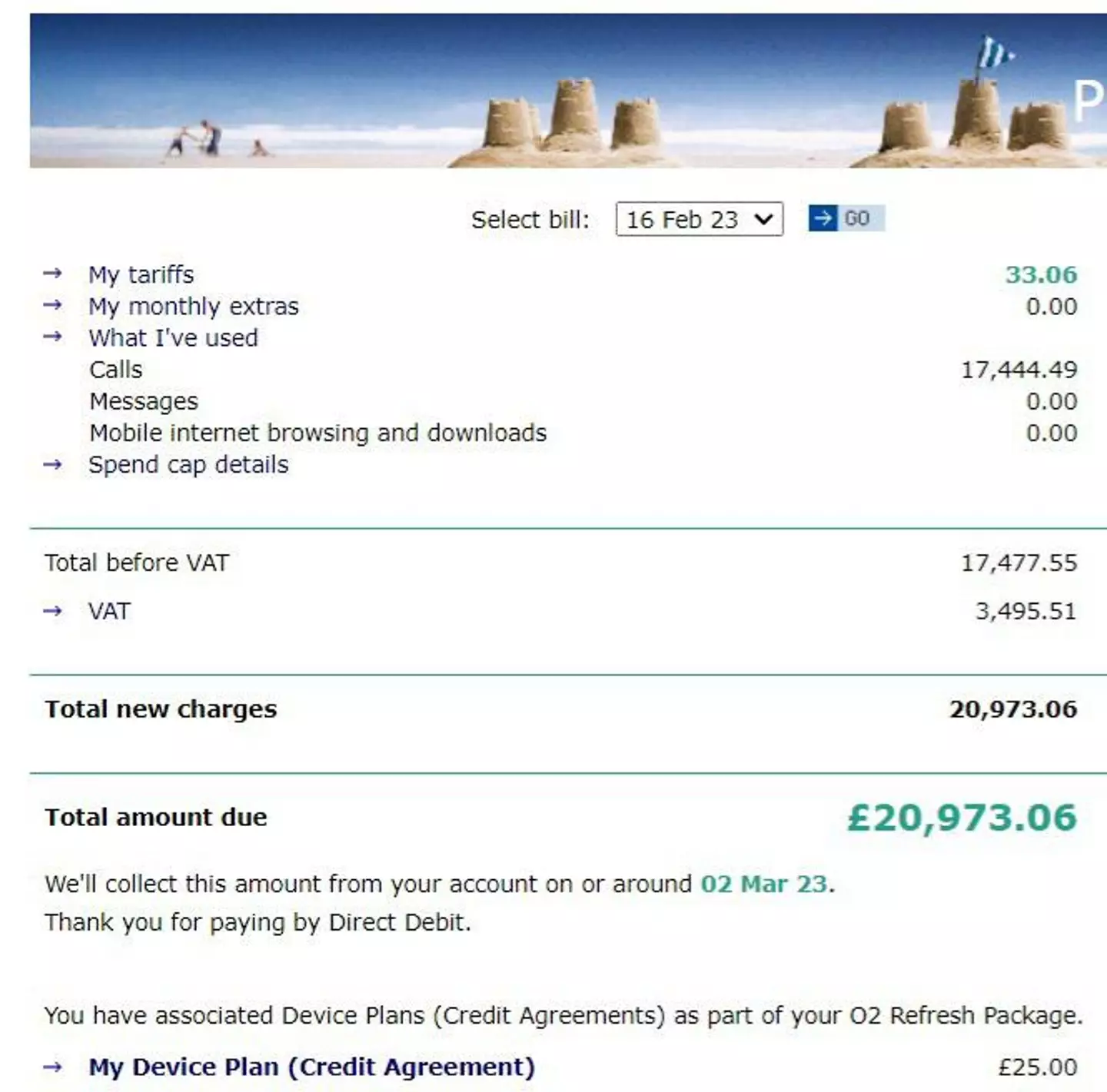Click the arrow icon beside My Device Plan
The image size is (1107, 1092).
(52, 1067)
